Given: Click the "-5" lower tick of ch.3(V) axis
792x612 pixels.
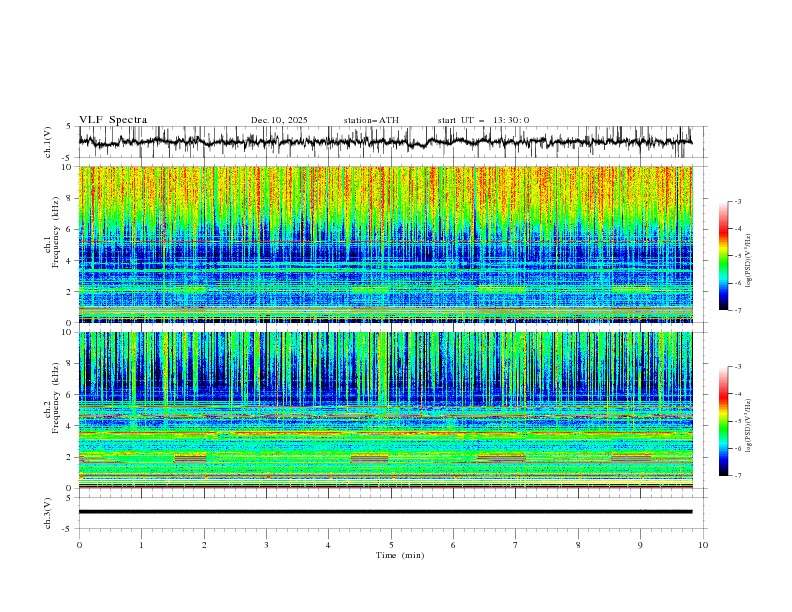Looking at the screenshot, I should 68,529.
